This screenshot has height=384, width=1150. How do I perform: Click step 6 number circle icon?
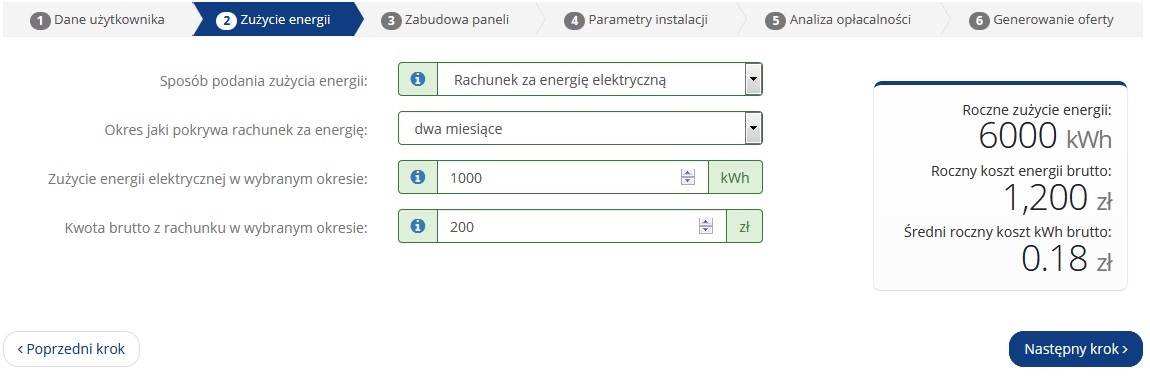[979, 21]
